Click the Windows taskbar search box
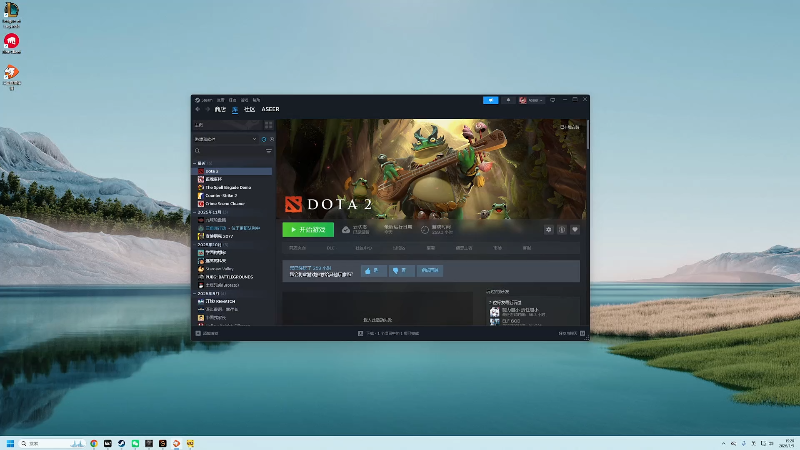Viewport: 800px width, 450px height. pyautogui.click(x=52, y=443)
